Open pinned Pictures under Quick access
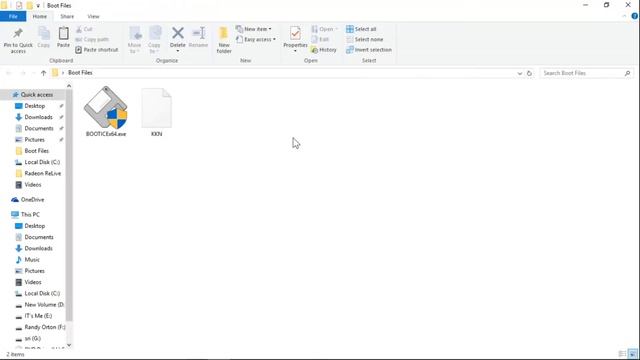This screenshot has width=640, height=360. pos(34,140)
